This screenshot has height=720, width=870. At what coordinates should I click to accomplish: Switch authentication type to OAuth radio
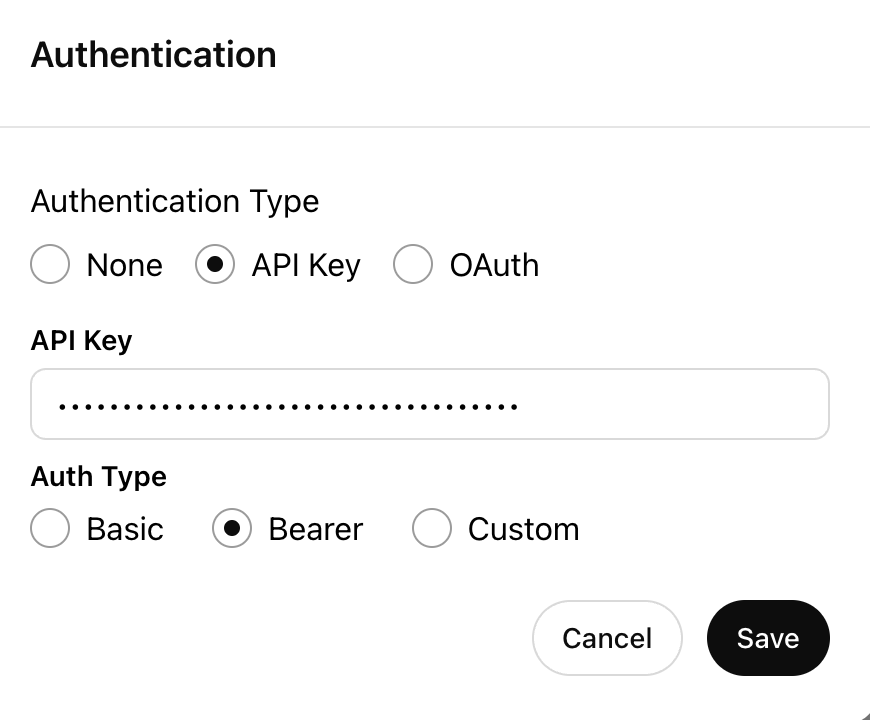click(x=413, y=264)
